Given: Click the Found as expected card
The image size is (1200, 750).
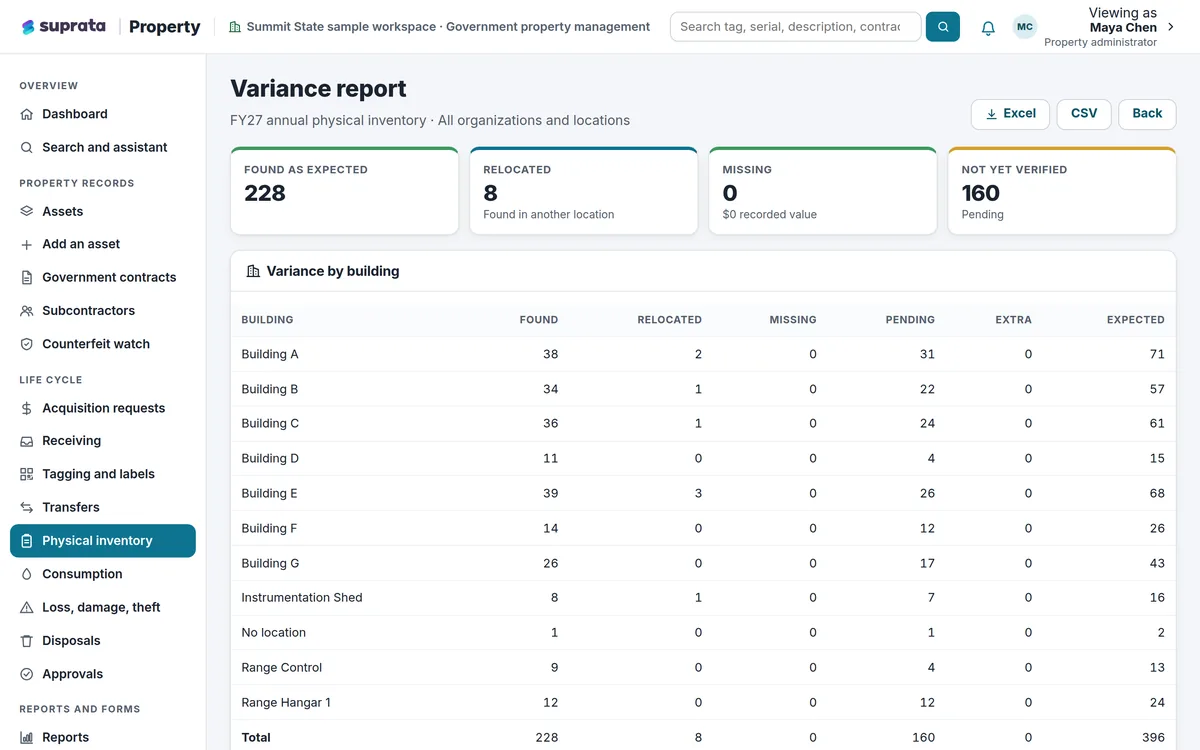Looking at the screenshot, I should click(344, 191).
